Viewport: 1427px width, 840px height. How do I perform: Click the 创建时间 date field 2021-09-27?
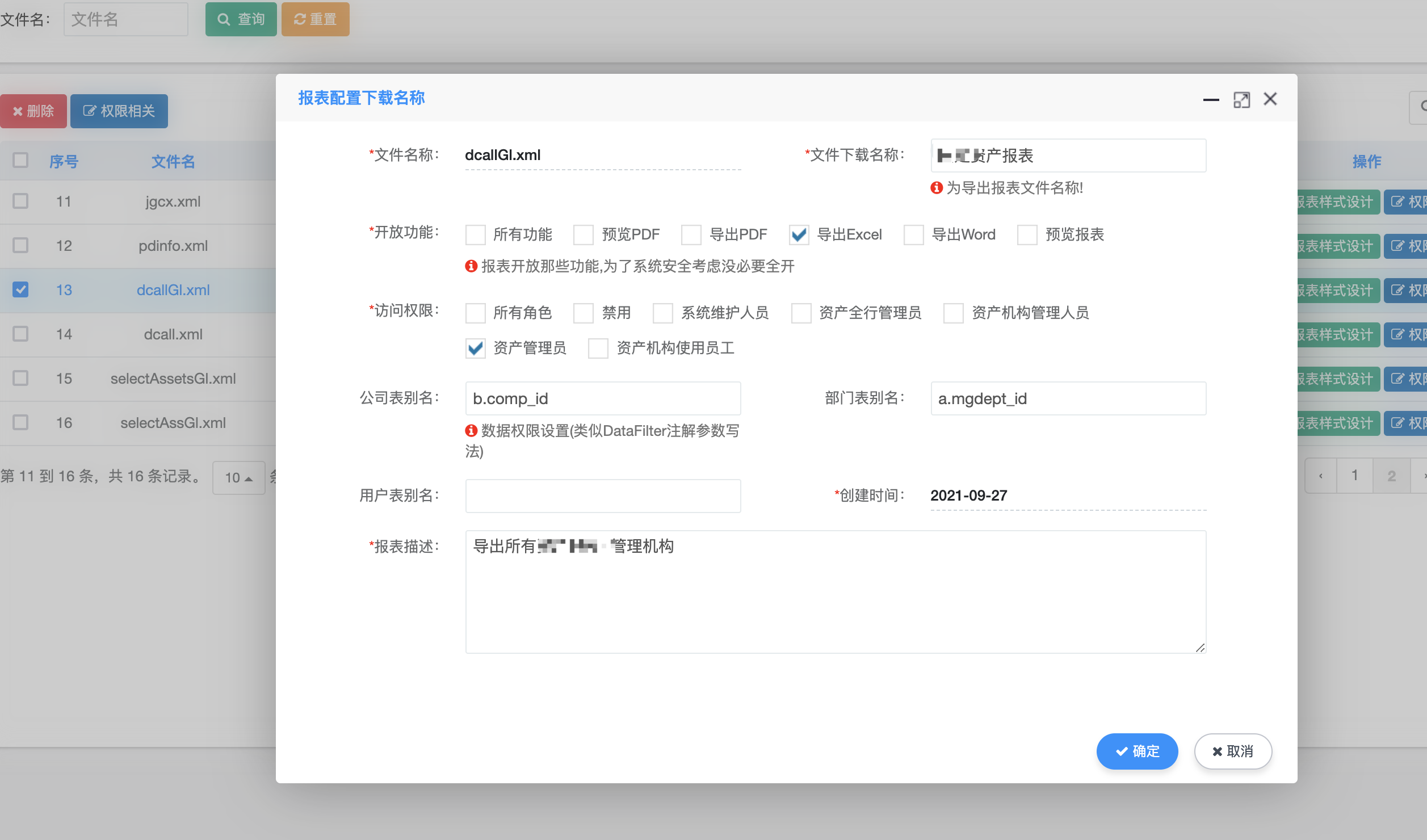pos(1068,495)
